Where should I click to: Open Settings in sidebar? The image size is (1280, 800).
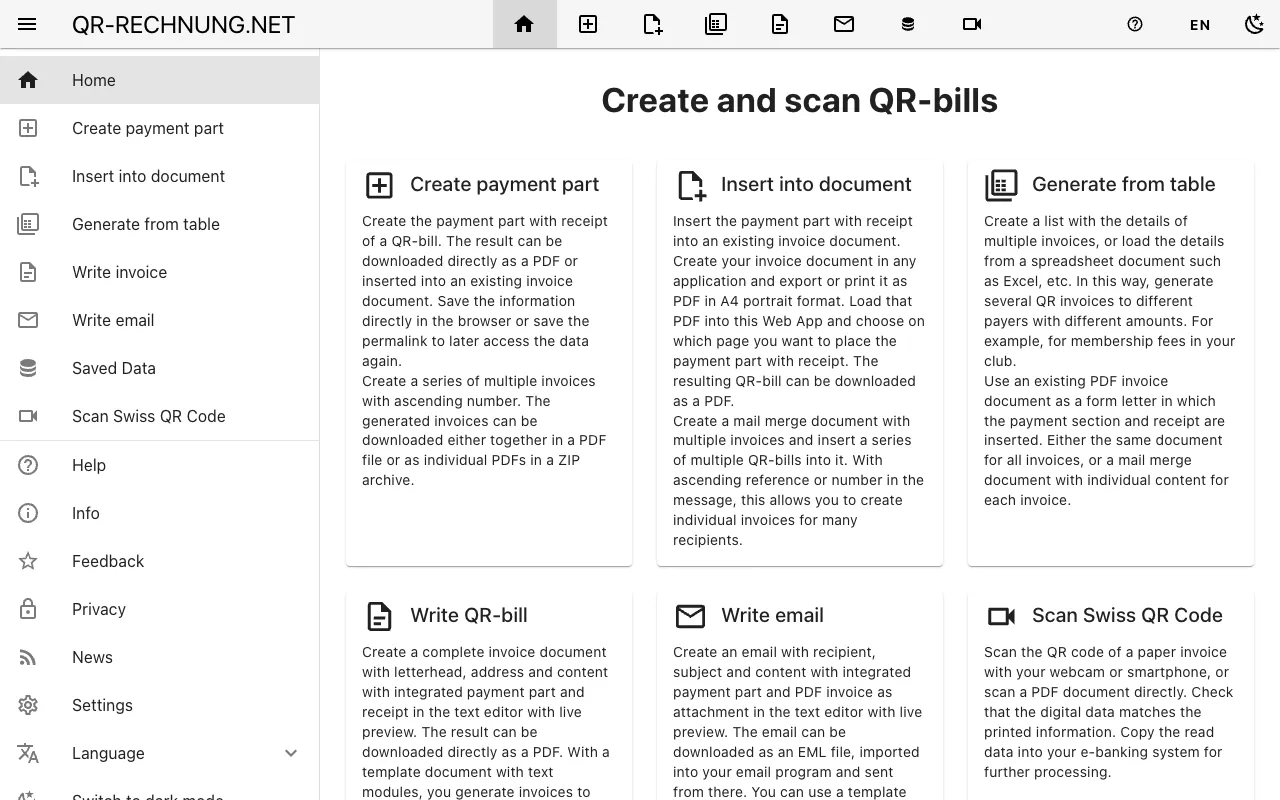coord(160,705)
